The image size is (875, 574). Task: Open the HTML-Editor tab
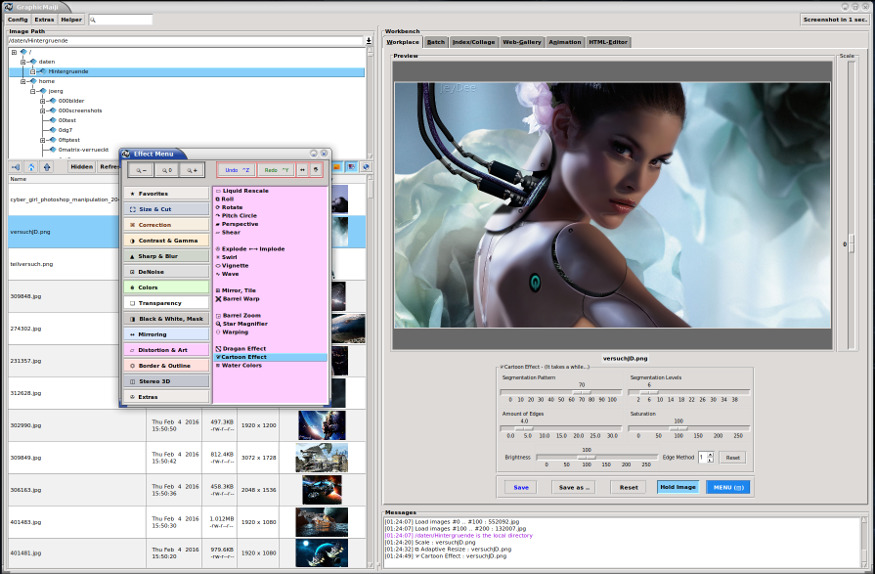[x=608, y=42]
